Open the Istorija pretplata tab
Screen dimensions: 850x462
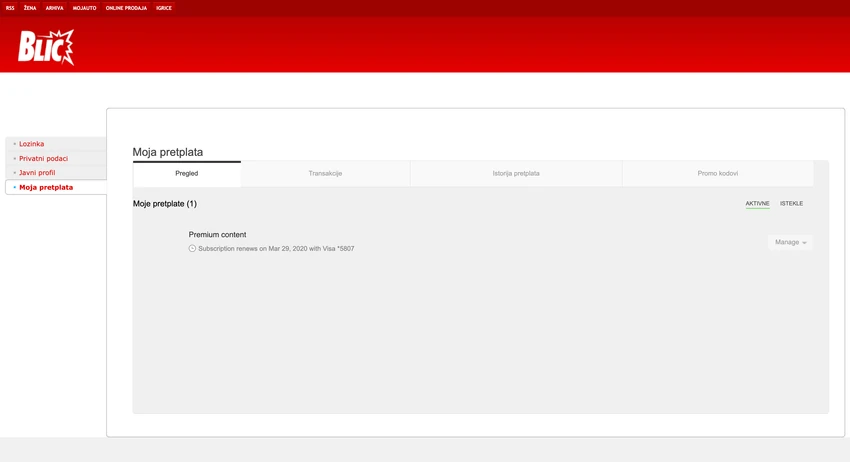point(516,174)
